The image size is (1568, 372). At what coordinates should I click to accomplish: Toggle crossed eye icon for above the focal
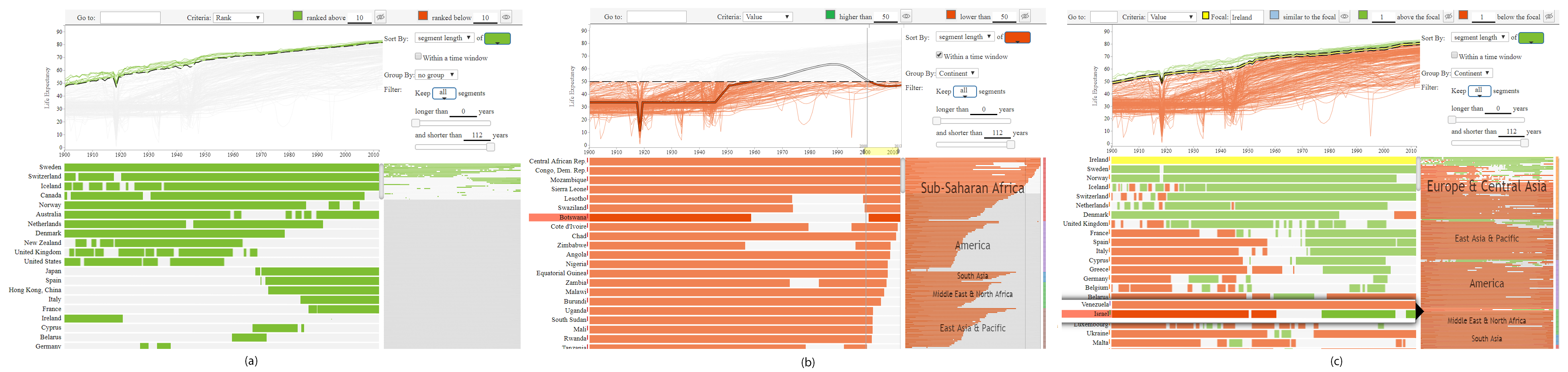point(1449,16)
